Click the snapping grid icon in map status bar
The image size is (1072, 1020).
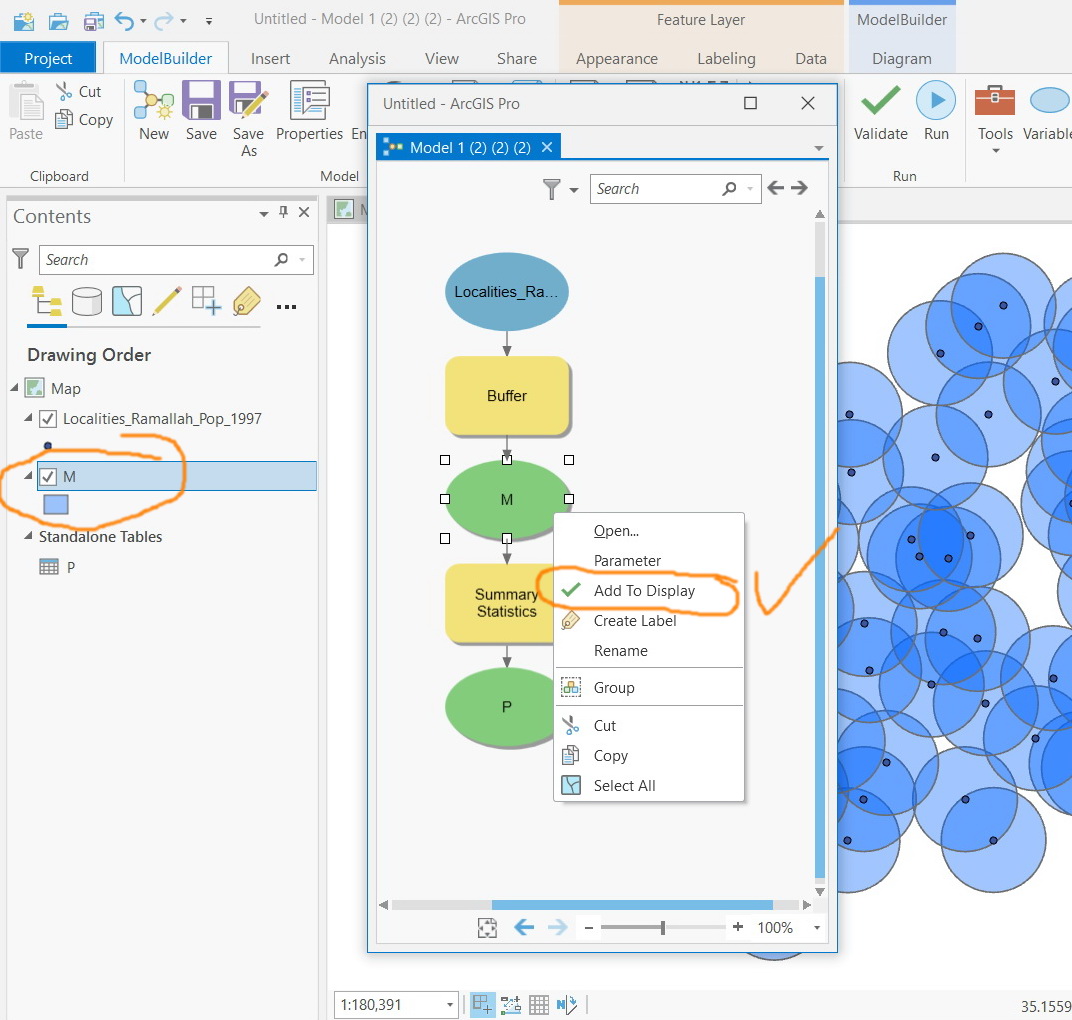click(481, 1004)
